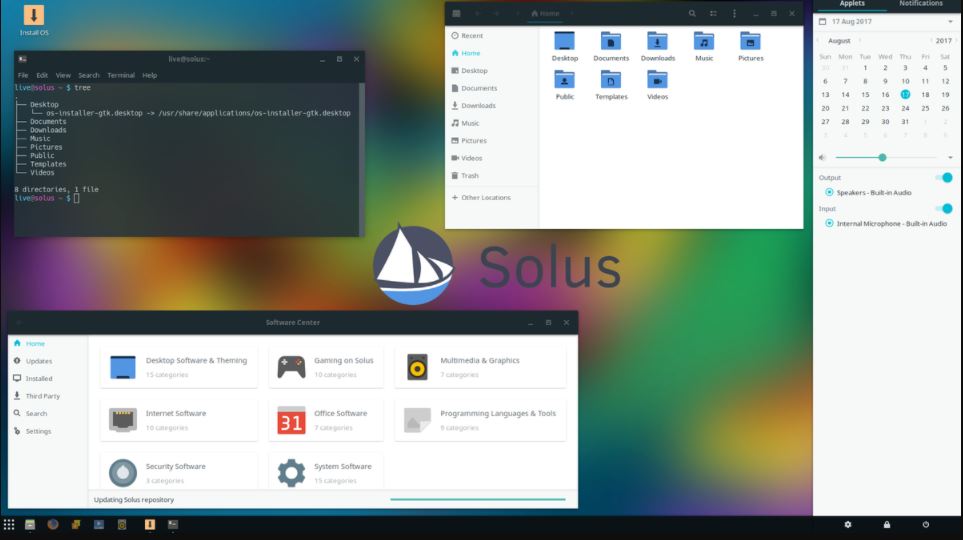Open the Templates folder icon in Files

click(610, 80)
